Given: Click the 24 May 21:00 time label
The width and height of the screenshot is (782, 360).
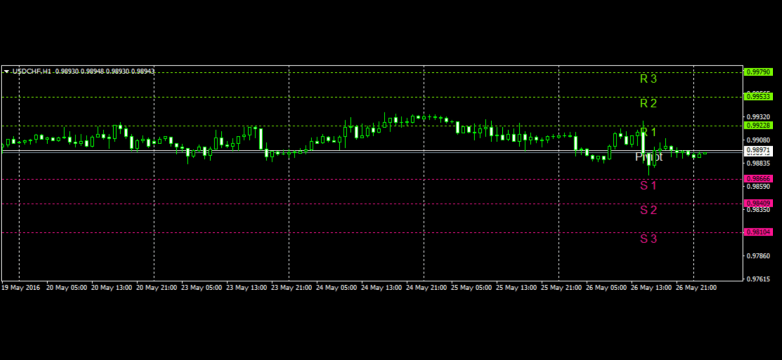Looking at the screenshot, I should [426, 288].
